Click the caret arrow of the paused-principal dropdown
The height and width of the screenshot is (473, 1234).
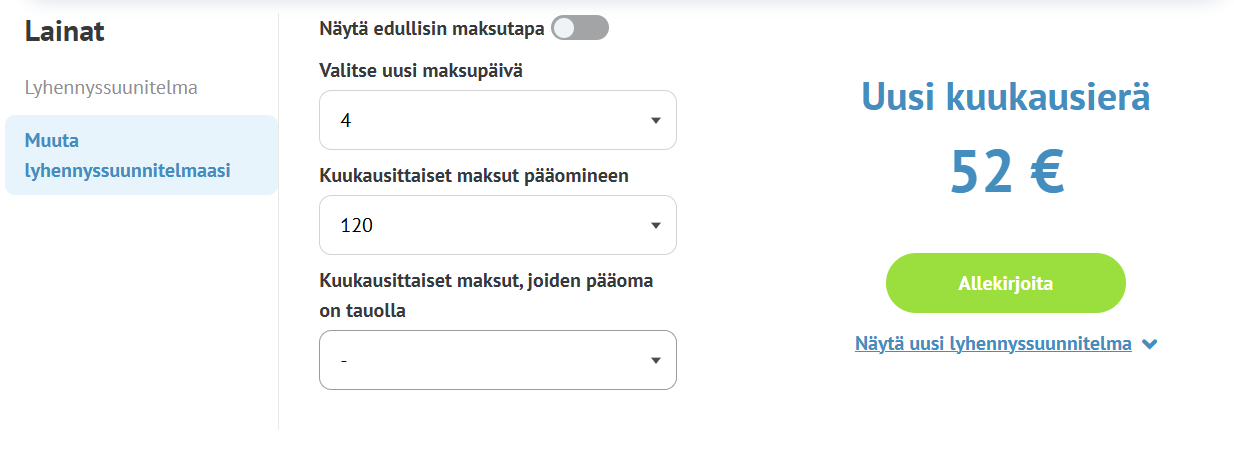point(656,360)
